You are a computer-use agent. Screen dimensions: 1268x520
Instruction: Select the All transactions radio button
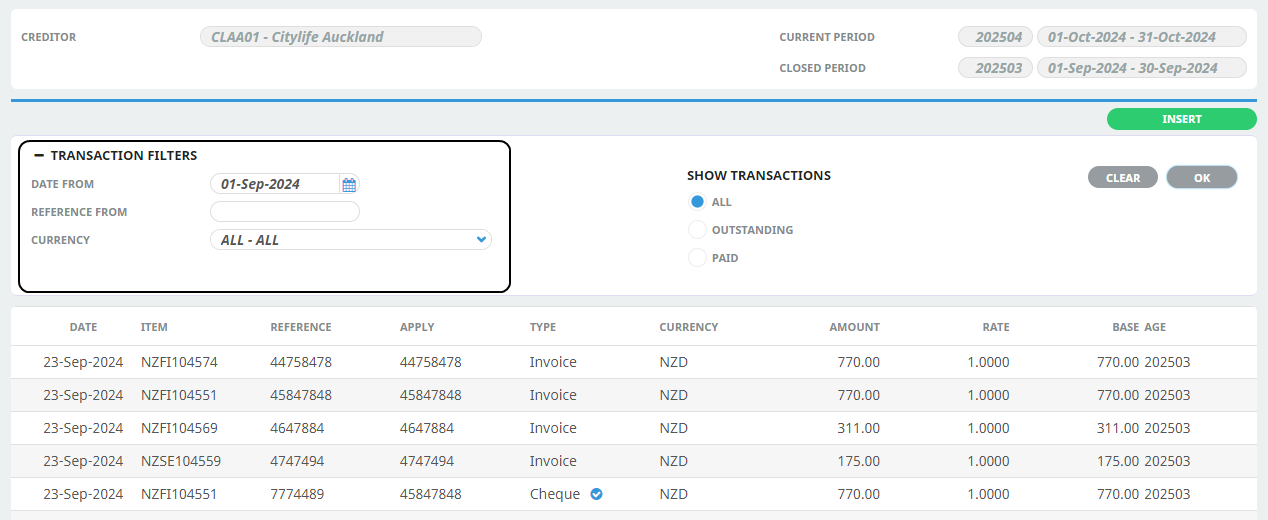(698, 202)
